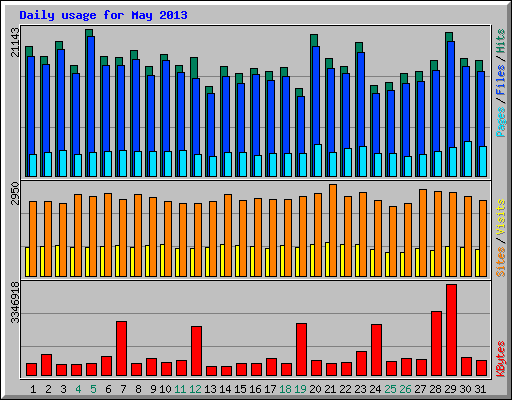Screen dimensions: 512x400
Task: Click day label 22 on the axis
Action: (345, 389)
